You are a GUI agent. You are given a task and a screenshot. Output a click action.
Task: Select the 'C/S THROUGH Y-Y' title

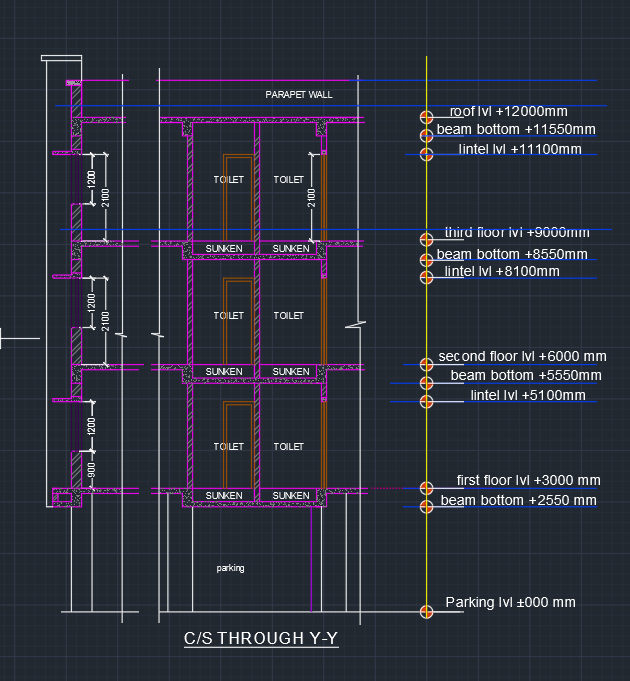[x=261, y=638]
